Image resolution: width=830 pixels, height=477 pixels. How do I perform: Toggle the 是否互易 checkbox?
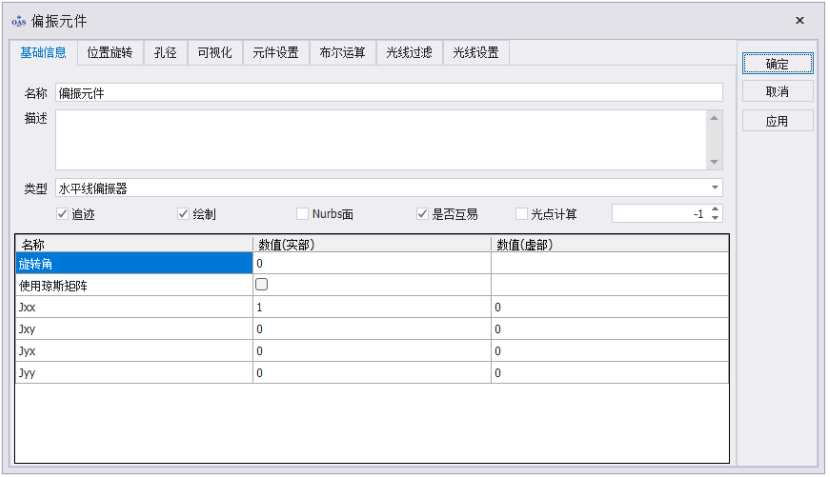click(423, 214)
